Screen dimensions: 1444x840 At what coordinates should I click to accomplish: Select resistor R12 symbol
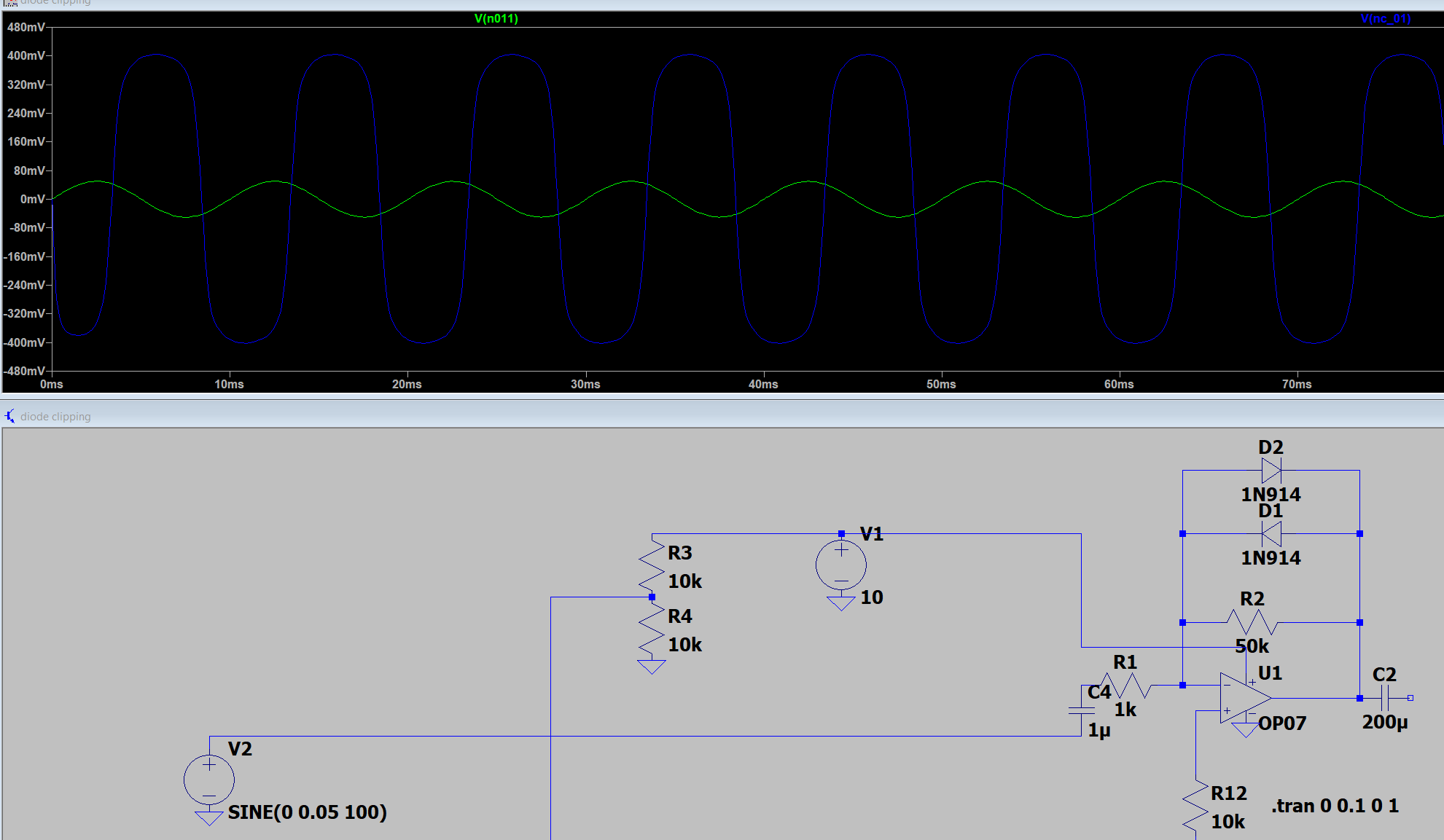click(x=1195, y=806)
